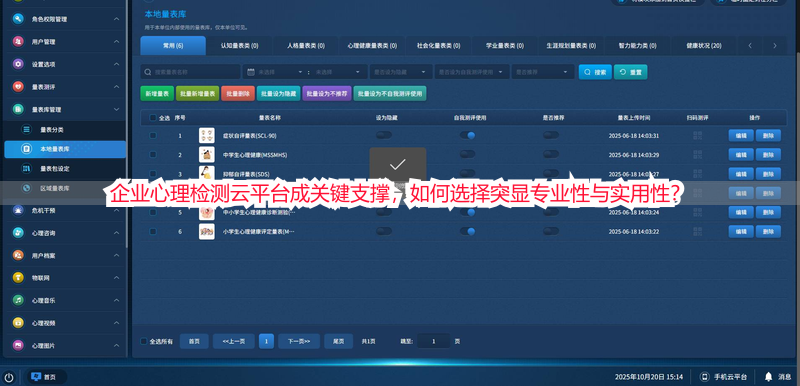Toggle 是否推荐 for 中学生心理健康(MSSMHS)
800x386 pixels.
point(551,154)
